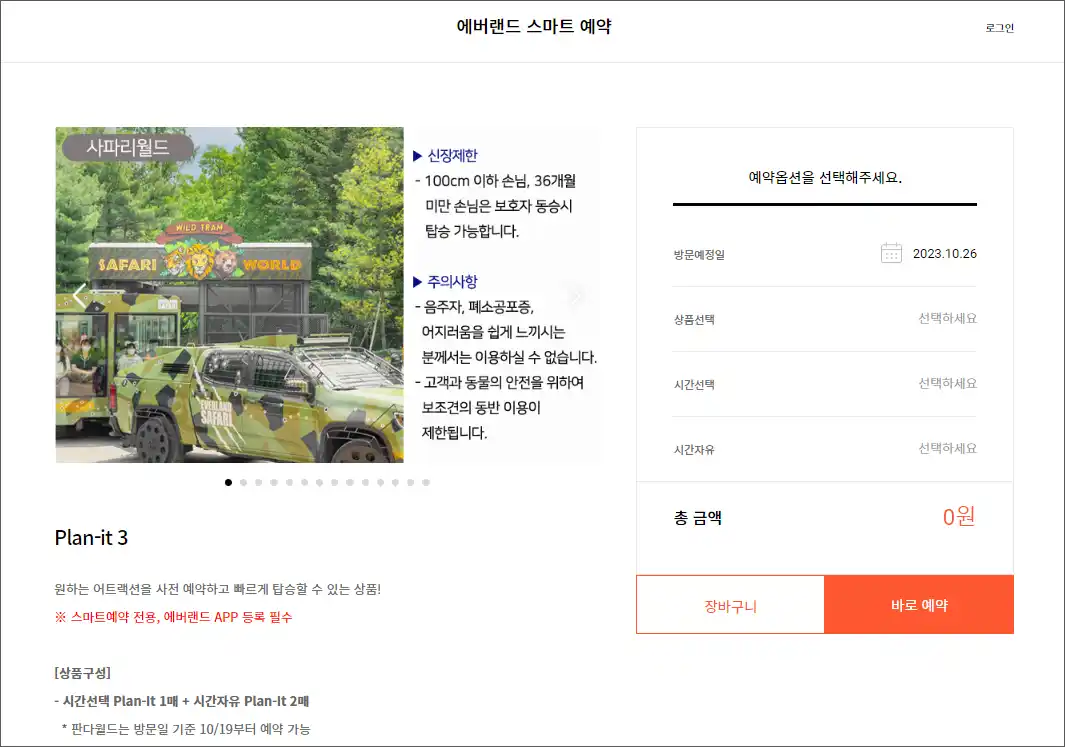
Task: Open 시간자유 dropdown
Action: tap(825, 449)
